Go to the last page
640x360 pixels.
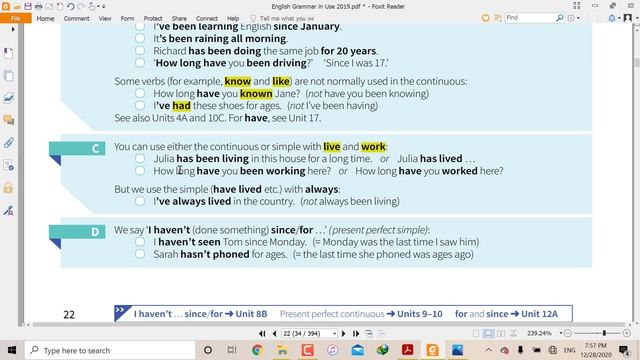356,333
